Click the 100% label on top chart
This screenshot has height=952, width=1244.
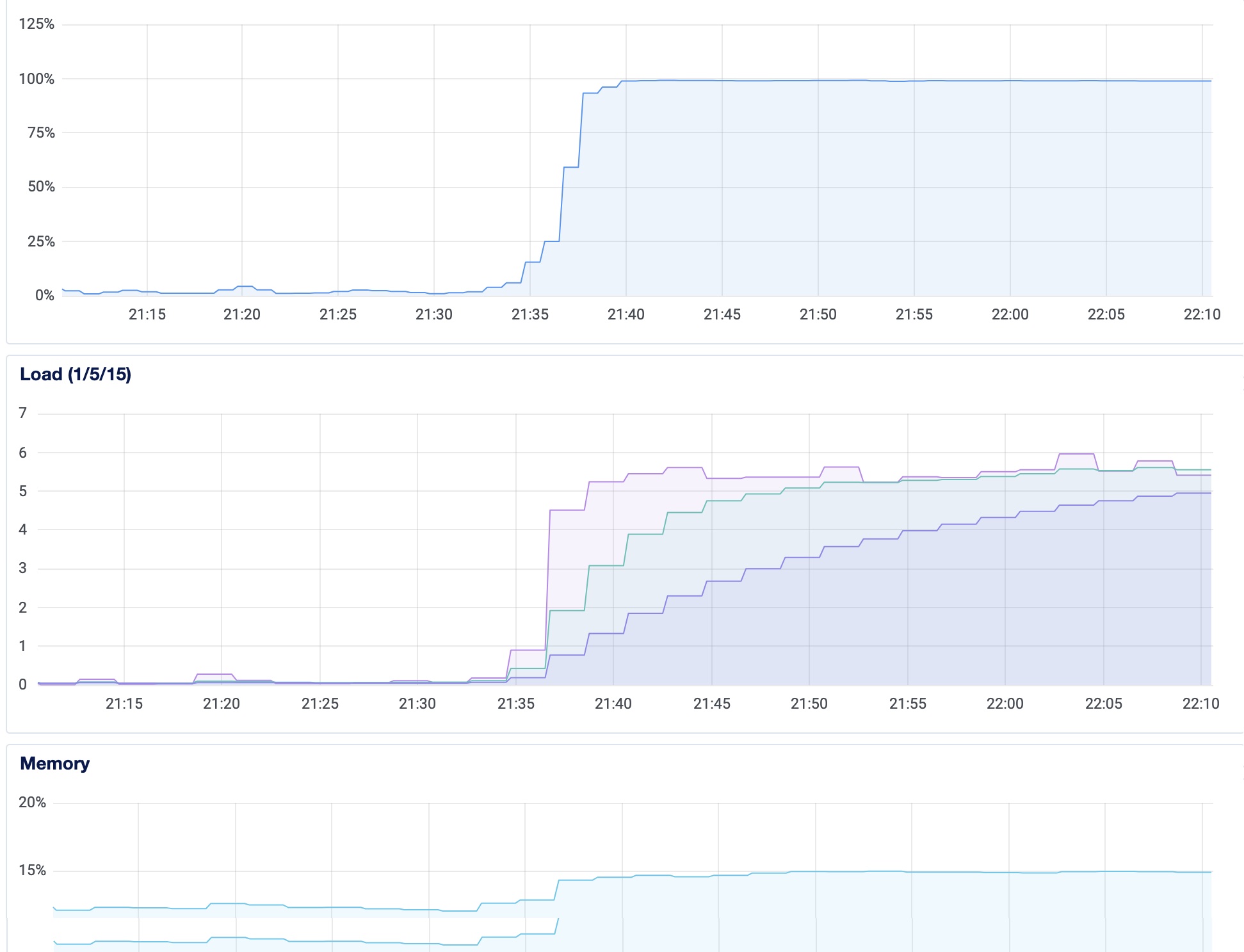36,79
